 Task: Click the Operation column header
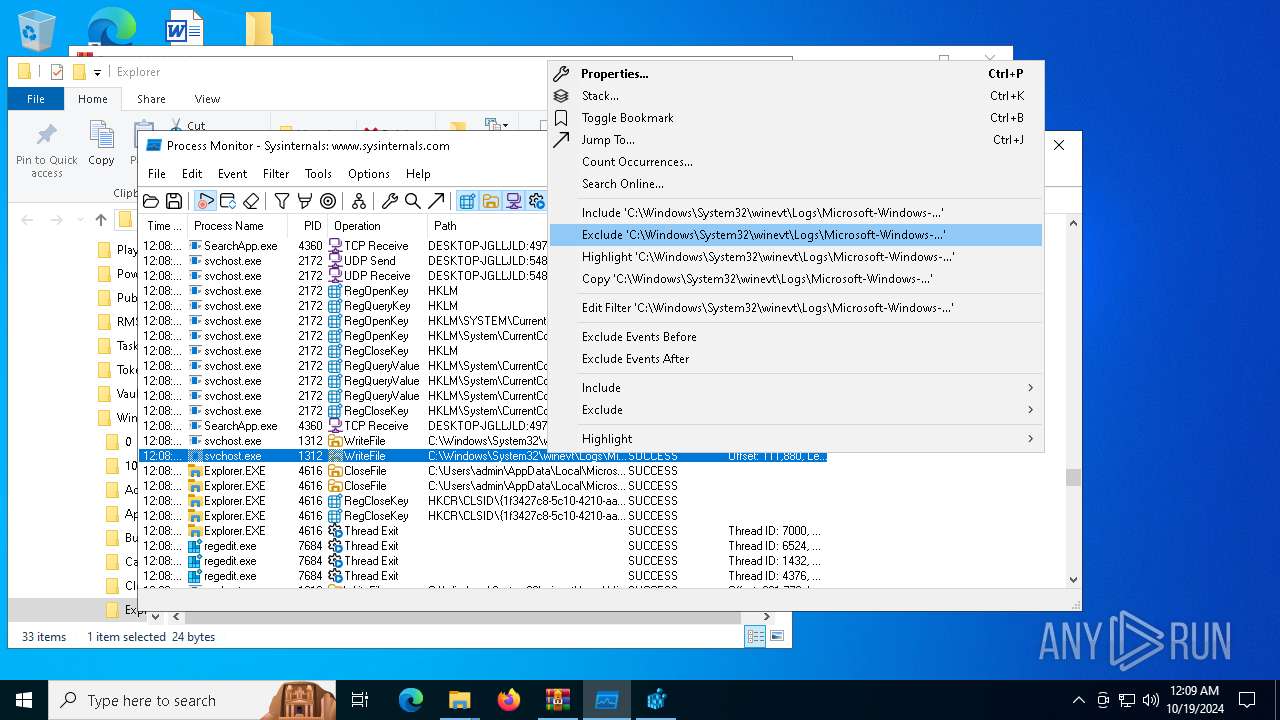[378, 226]
